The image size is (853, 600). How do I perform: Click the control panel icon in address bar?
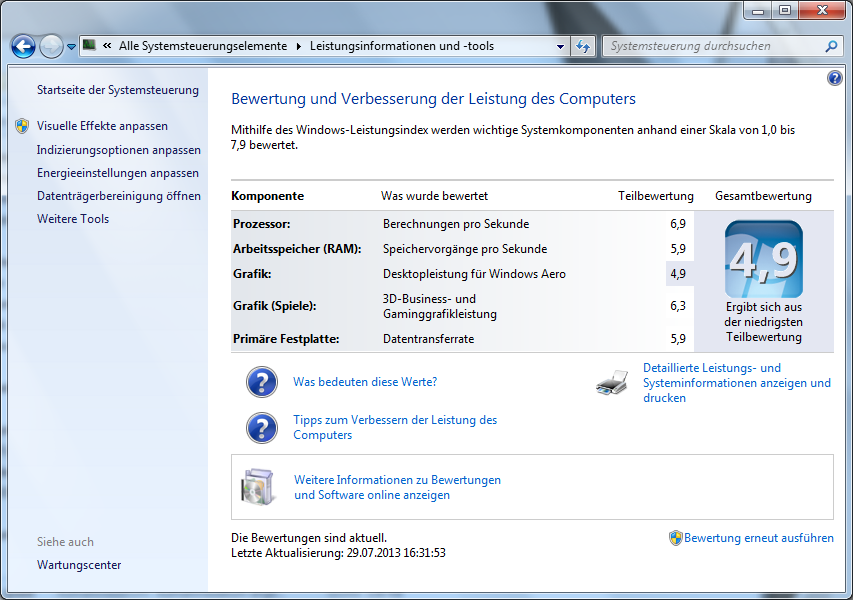[x=89, y=46]
